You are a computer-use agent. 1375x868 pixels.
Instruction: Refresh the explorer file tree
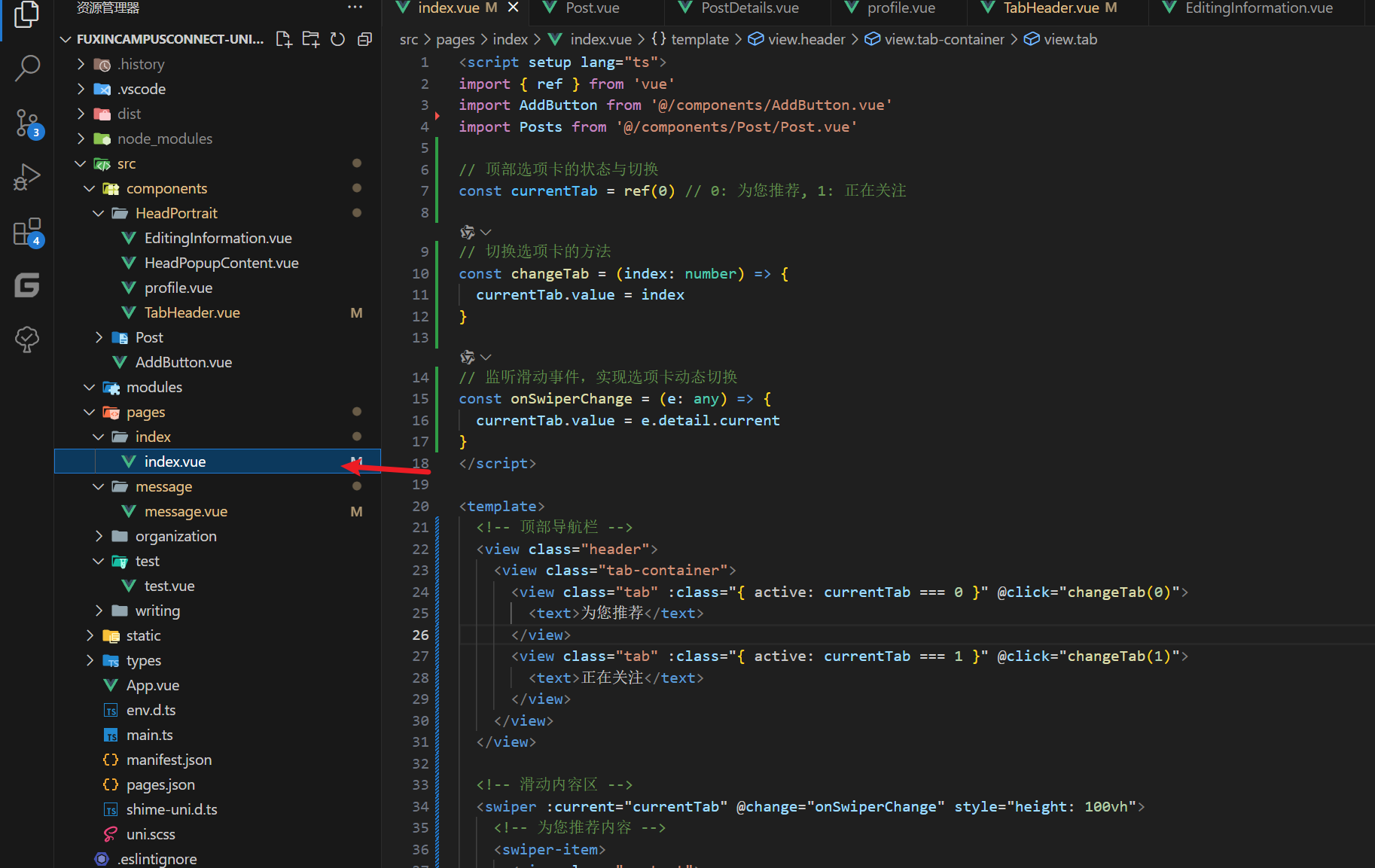(x=337, y=39)
